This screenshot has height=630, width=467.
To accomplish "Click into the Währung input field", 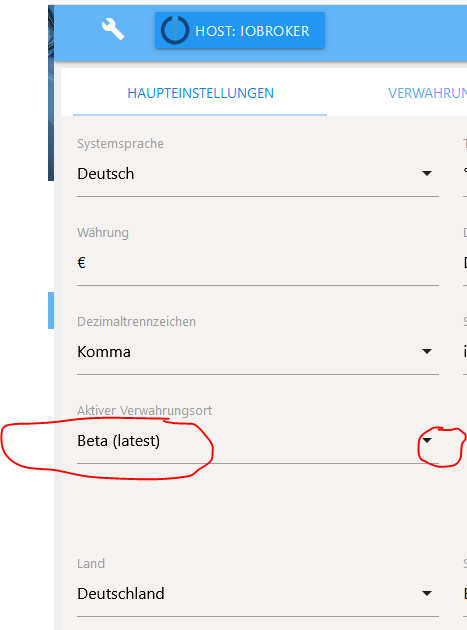I will 258,263.
